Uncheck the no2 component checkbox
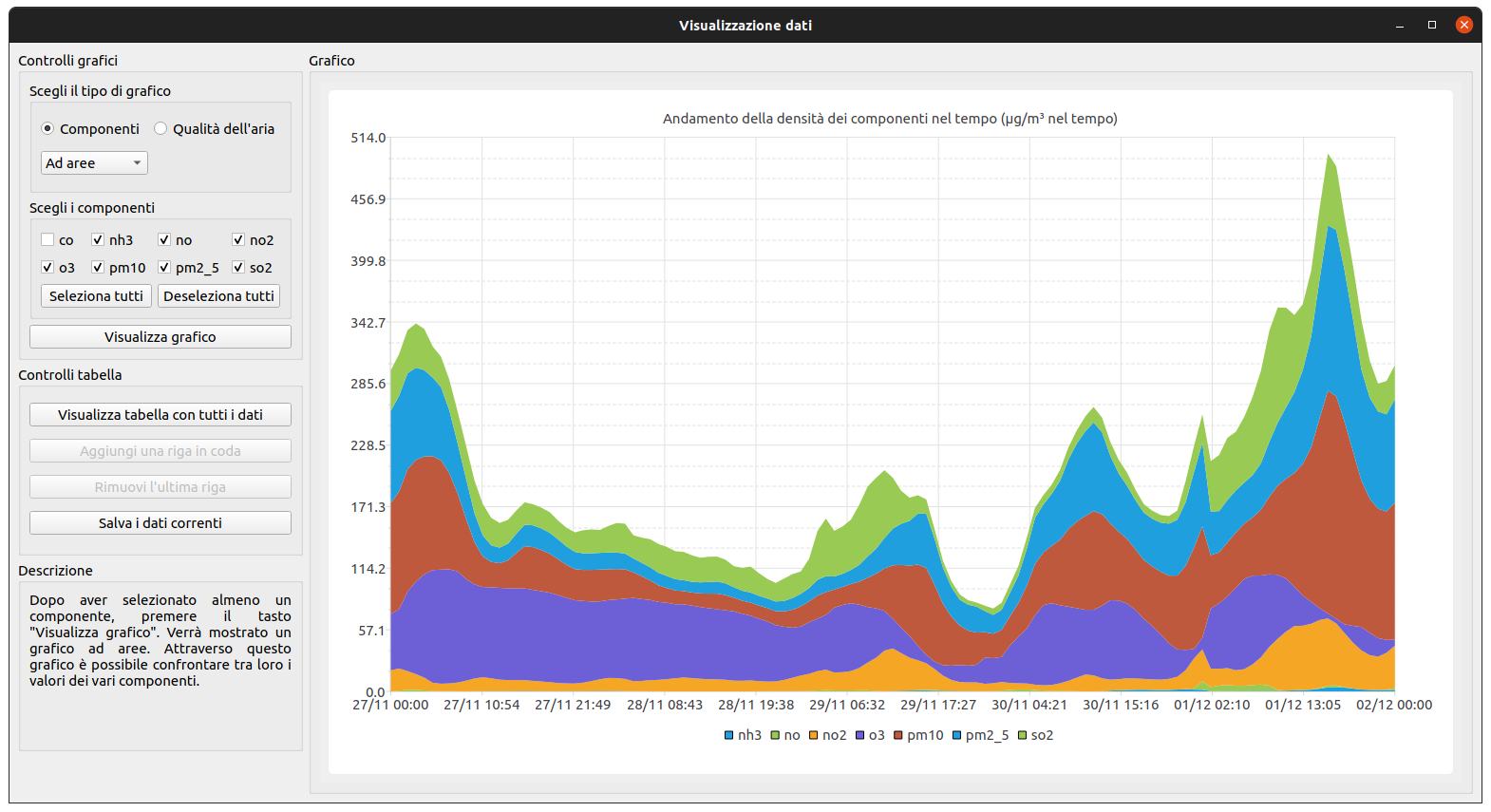Screen dimensions: 1491x812 238,240
